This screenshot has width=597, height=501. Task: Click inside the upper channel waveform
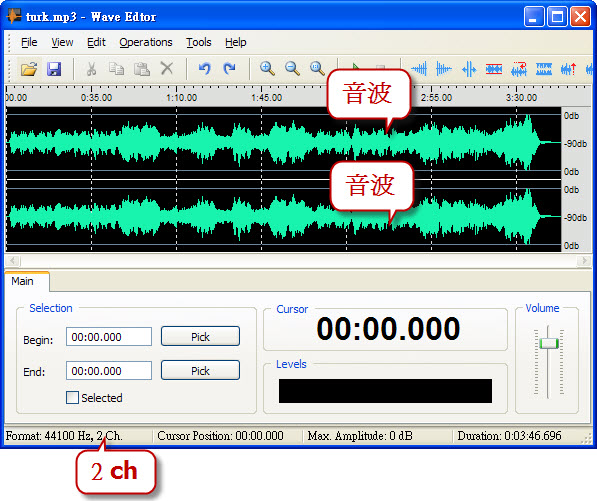tap(283, 142)
